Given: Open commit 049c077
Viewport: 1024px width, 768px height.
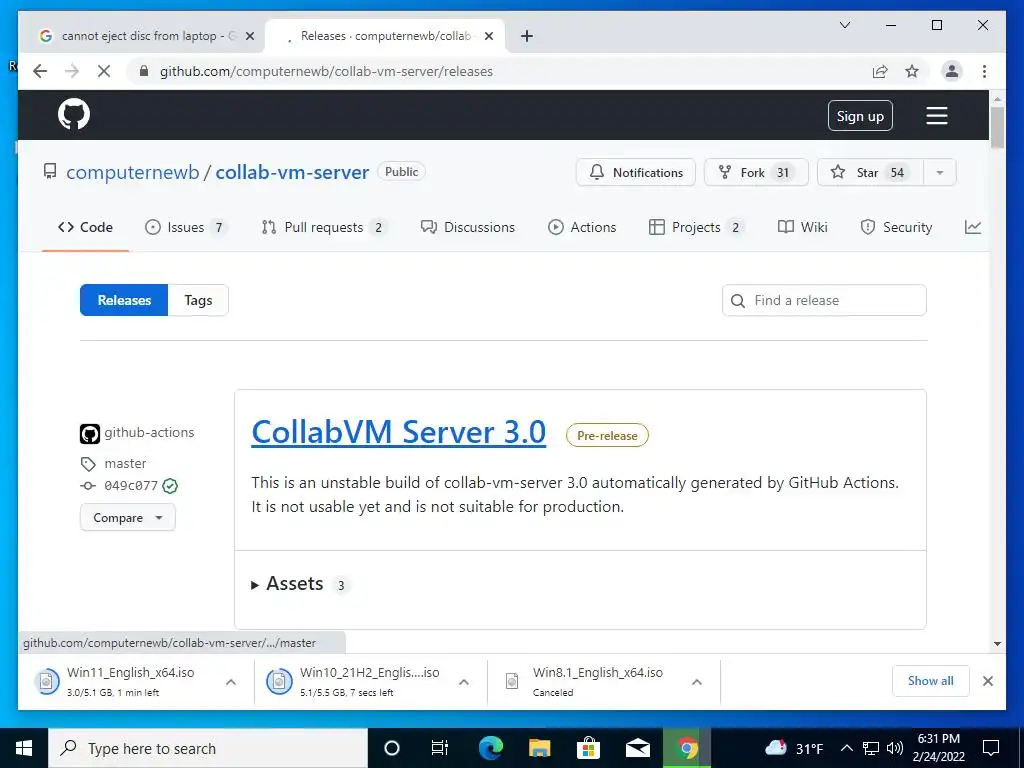Looking at the screenshot, I should [x=131, y=486].
